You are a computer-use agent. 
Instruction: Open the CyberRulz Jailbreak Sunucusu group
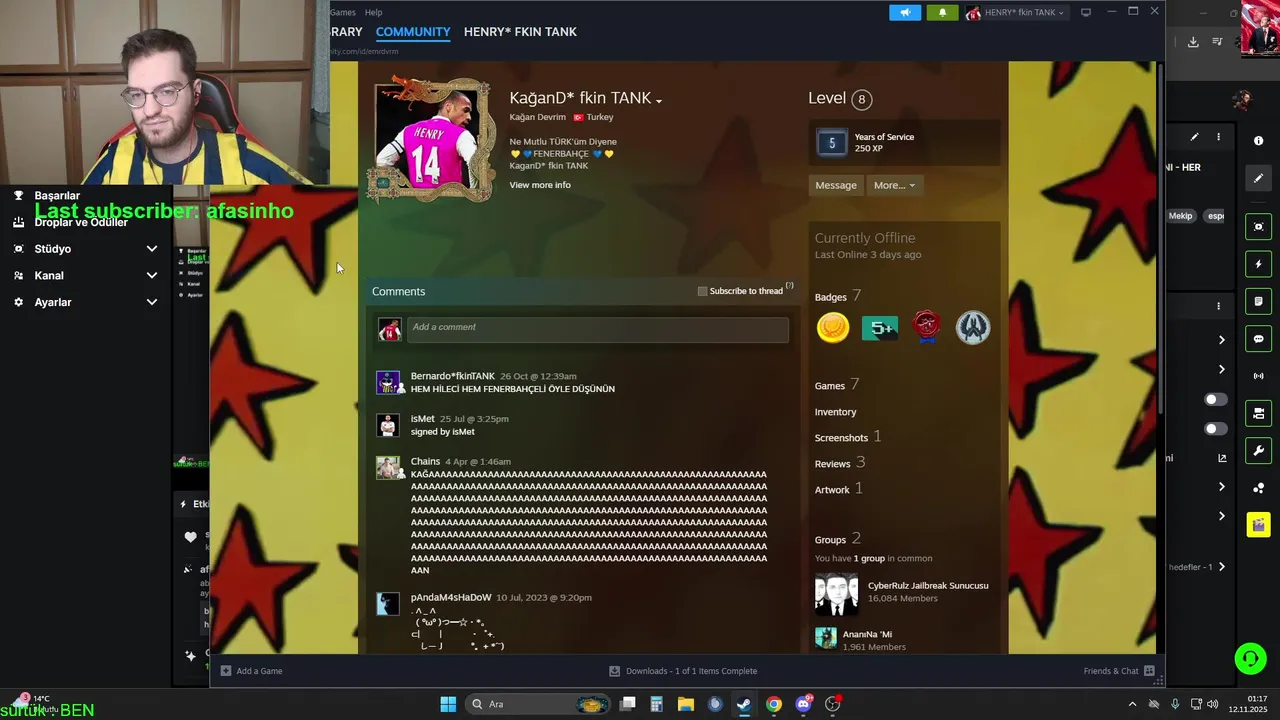click(928, 585)
